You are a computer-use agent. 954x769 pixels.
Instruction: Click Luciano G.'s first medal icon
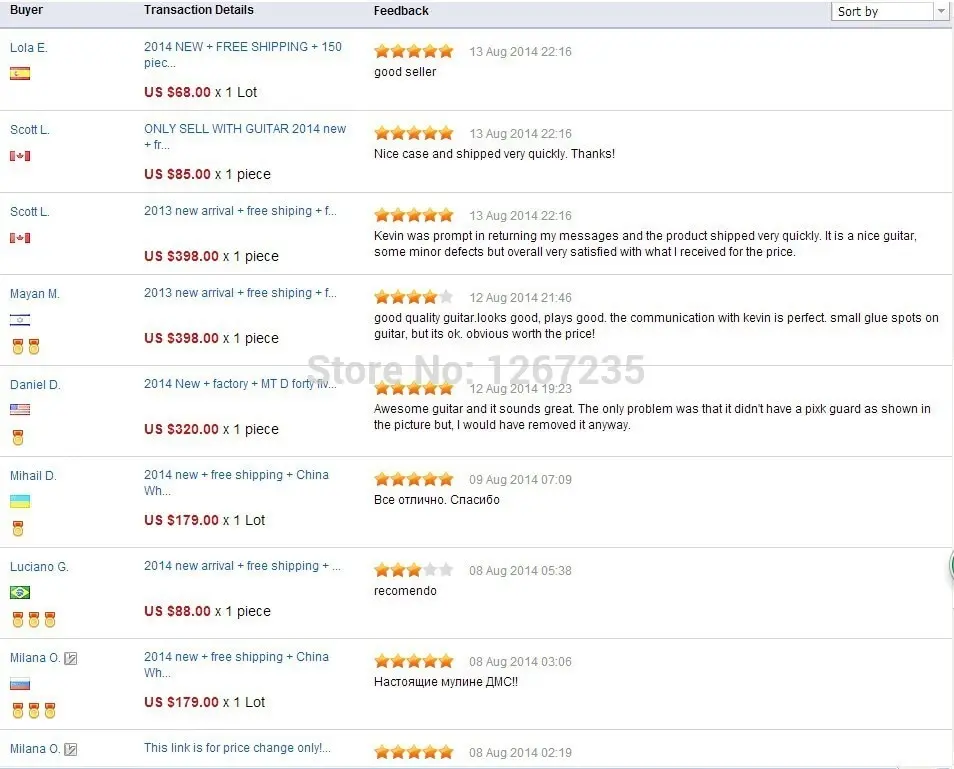coord(18,619)
